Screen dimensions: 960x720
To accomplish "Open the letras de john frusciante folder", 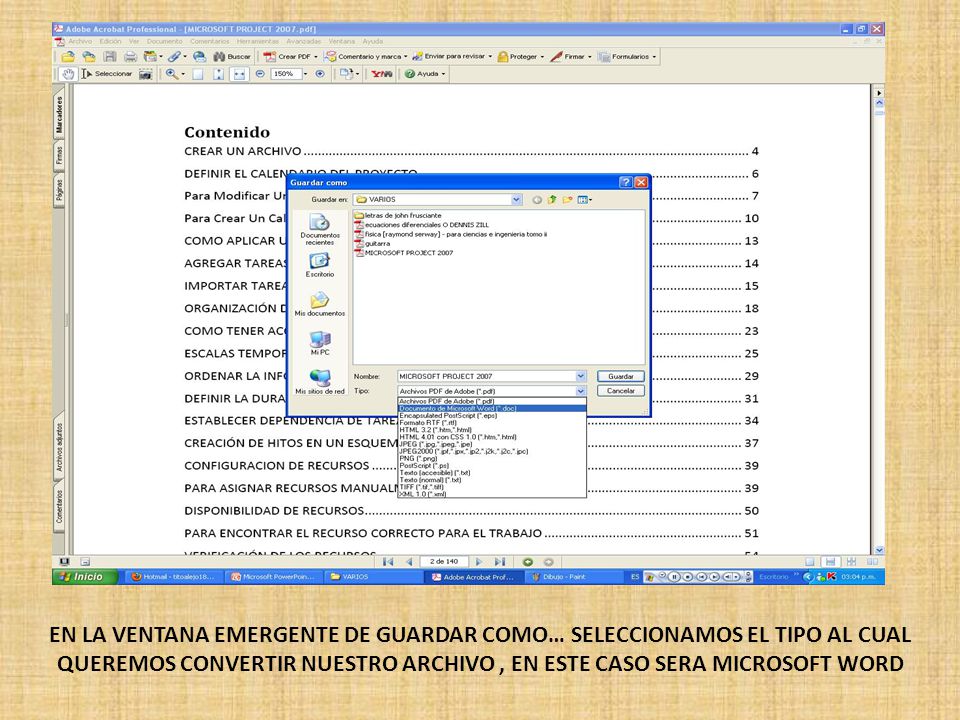I will 398,216.
